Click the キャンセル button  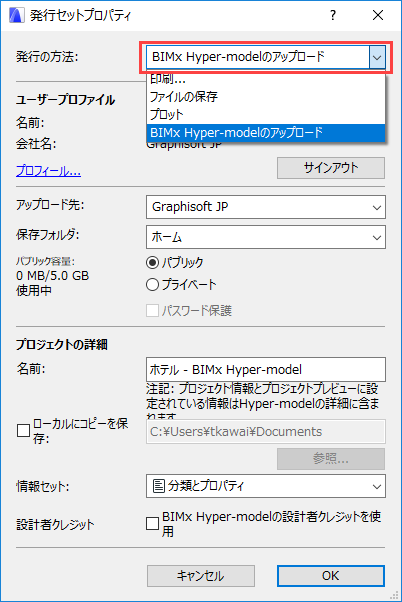(x=201, y=576)
